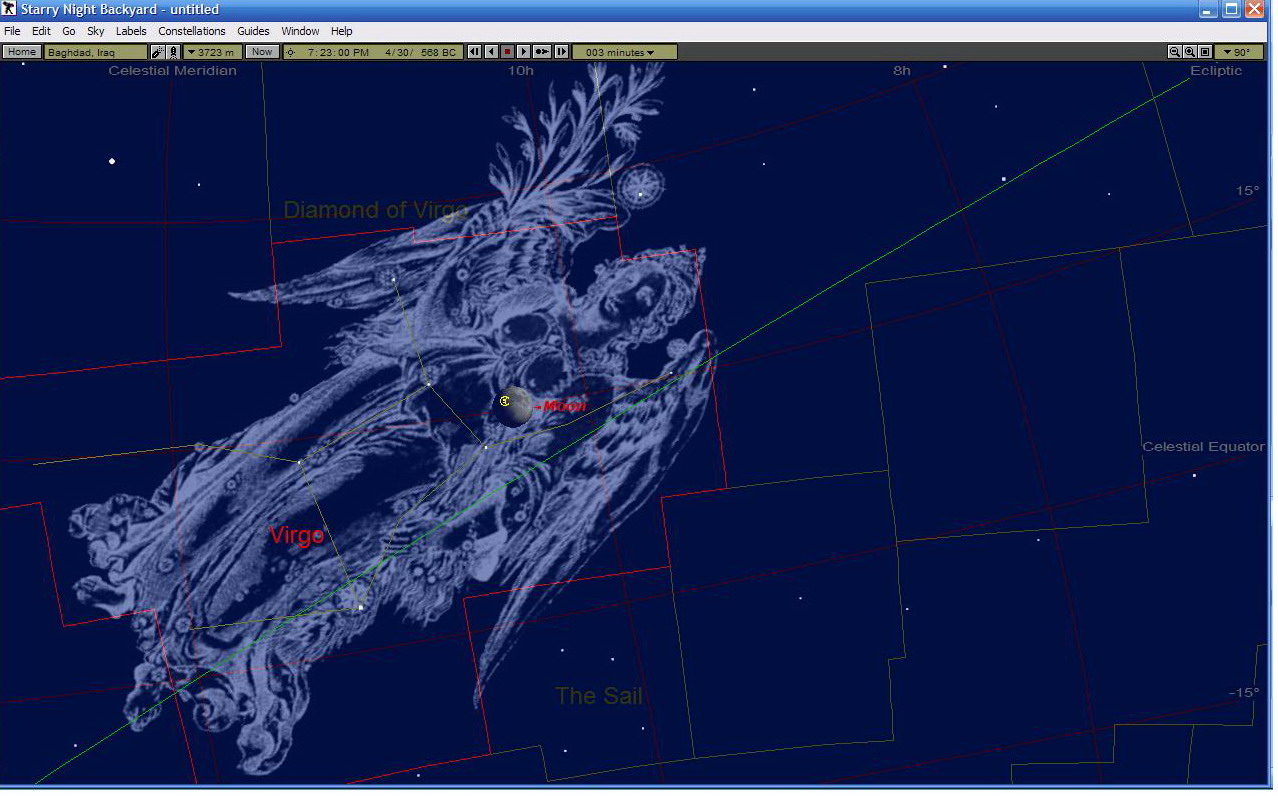
Task: Open the Edit menu
Action: click(41, 31)
